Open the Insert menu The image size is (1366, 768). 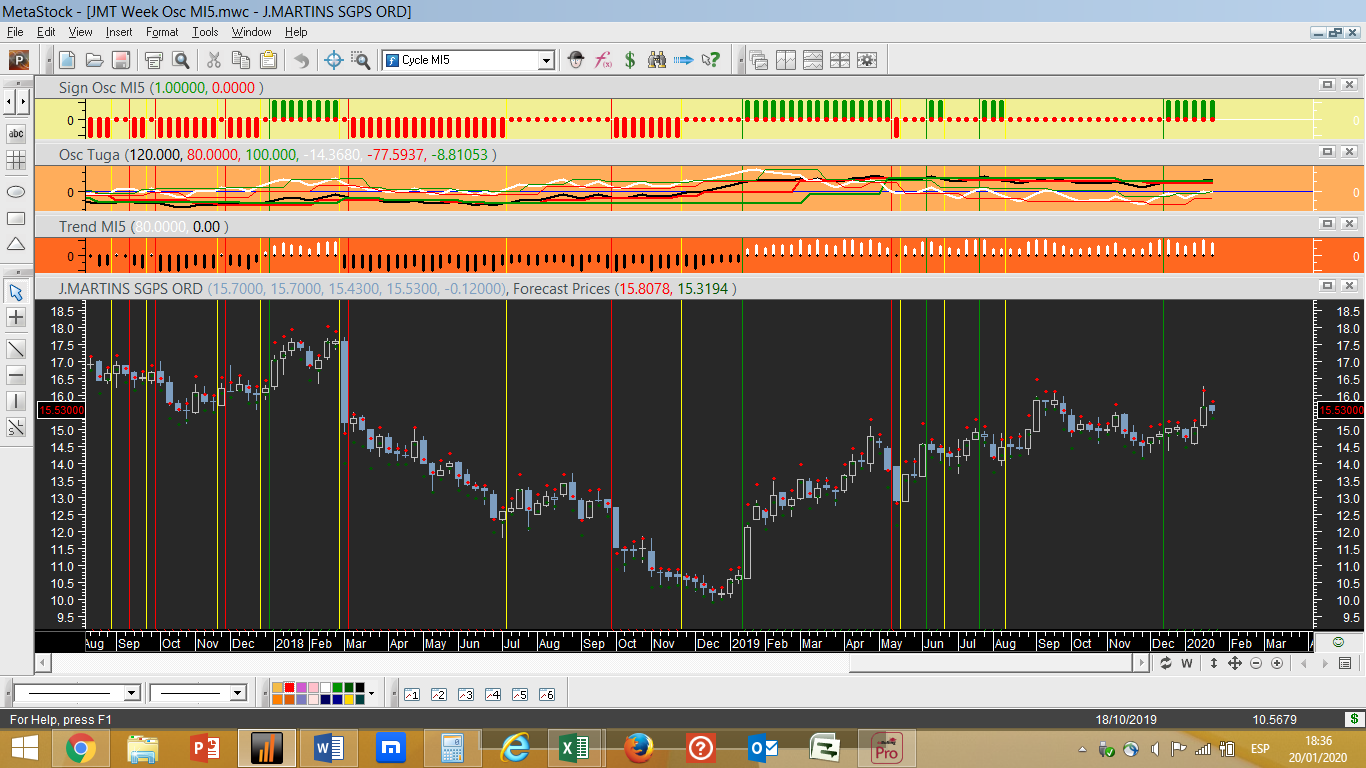119,32
